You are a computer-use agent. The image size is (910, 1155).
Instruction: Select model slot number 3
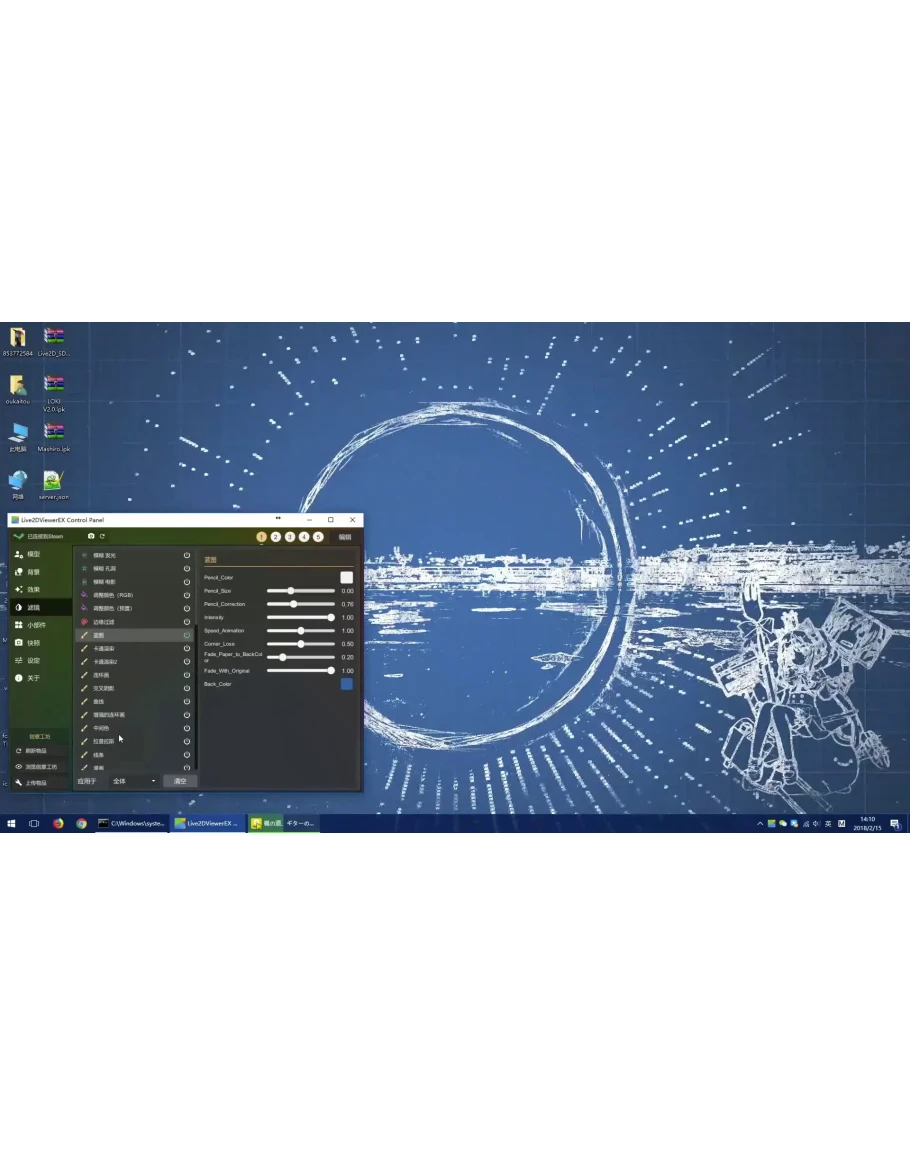pos(290,537)
